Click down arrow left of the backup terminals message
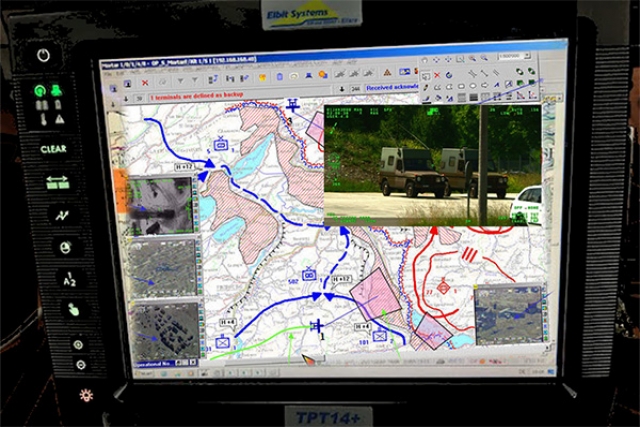The width and height of the screenshot is (640, 427). 126,99
